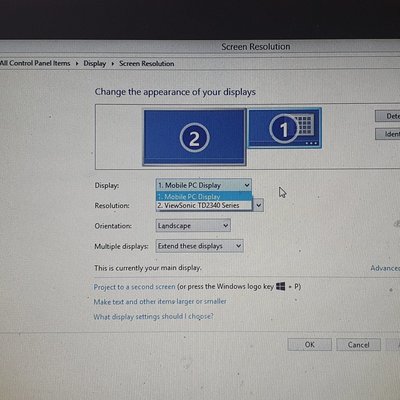Open the Orientation Landscape dropdown
Image resolution: width=400 pixels, height=400 pixels.
[x=193, y=226]
